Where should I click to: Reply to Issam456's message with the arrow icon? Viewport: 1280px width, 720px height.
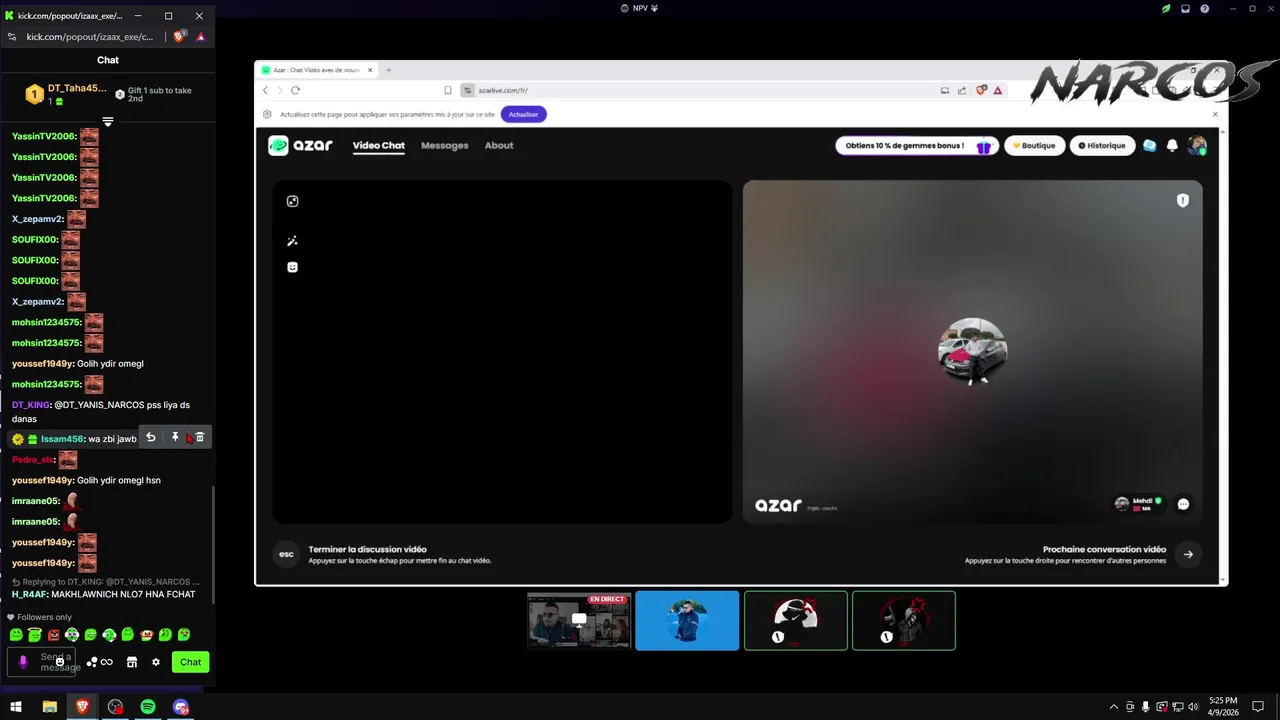tap(151, 438)
